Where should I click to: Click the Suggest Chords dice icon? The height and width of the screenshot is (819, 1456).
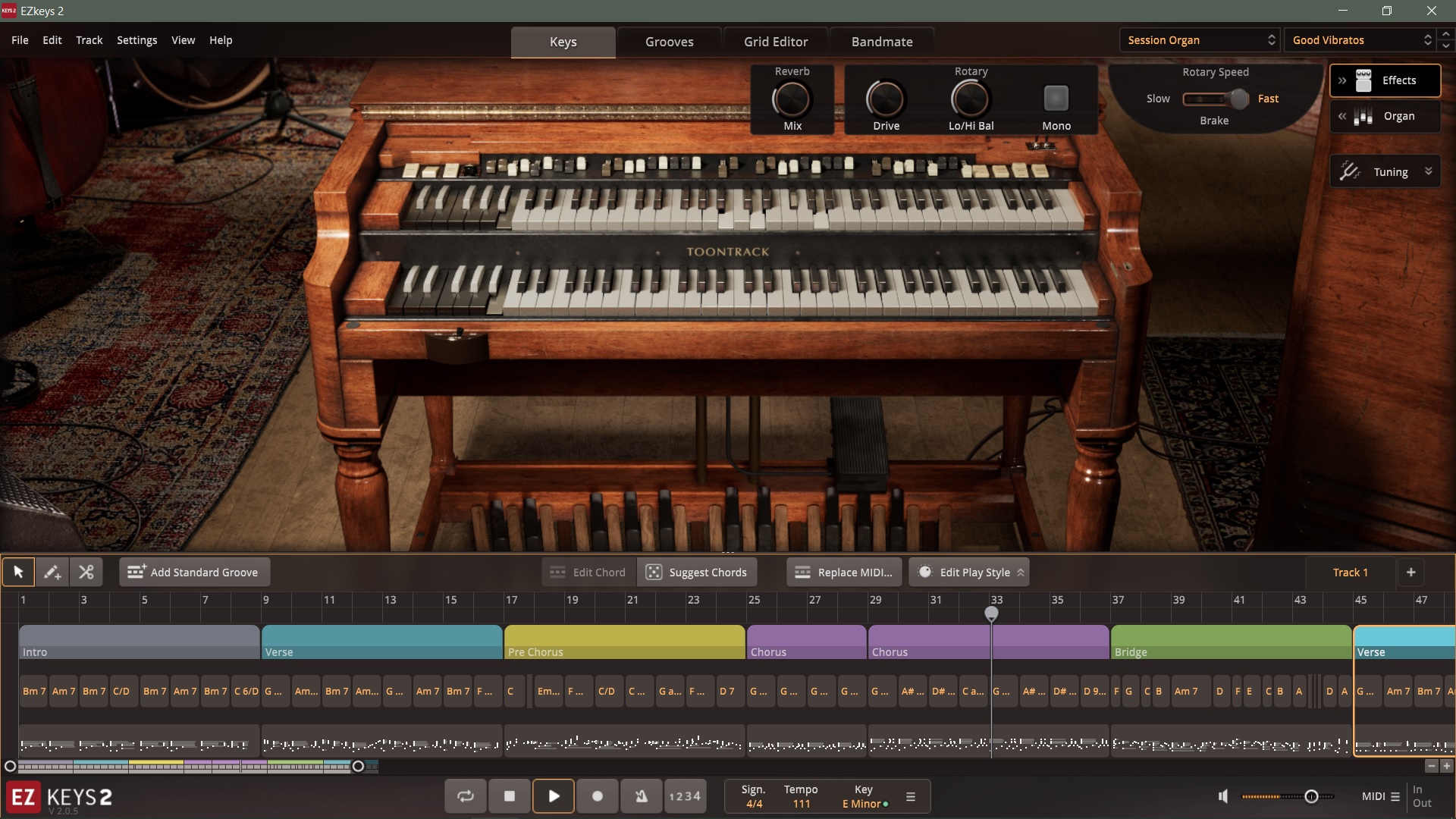point(654,573)
